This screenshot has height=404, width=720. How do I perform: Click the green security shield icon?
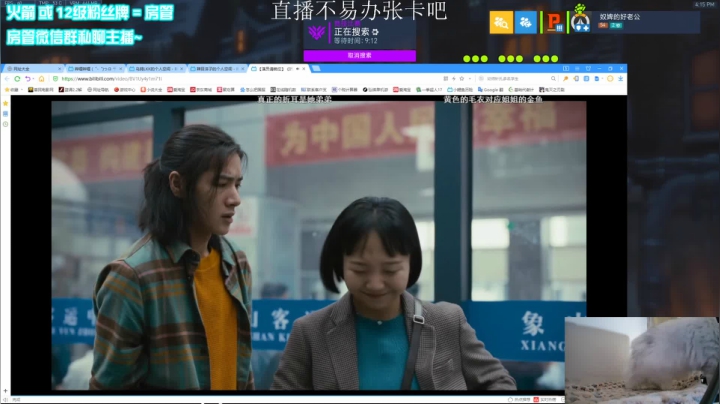click(x=56, y=79)
